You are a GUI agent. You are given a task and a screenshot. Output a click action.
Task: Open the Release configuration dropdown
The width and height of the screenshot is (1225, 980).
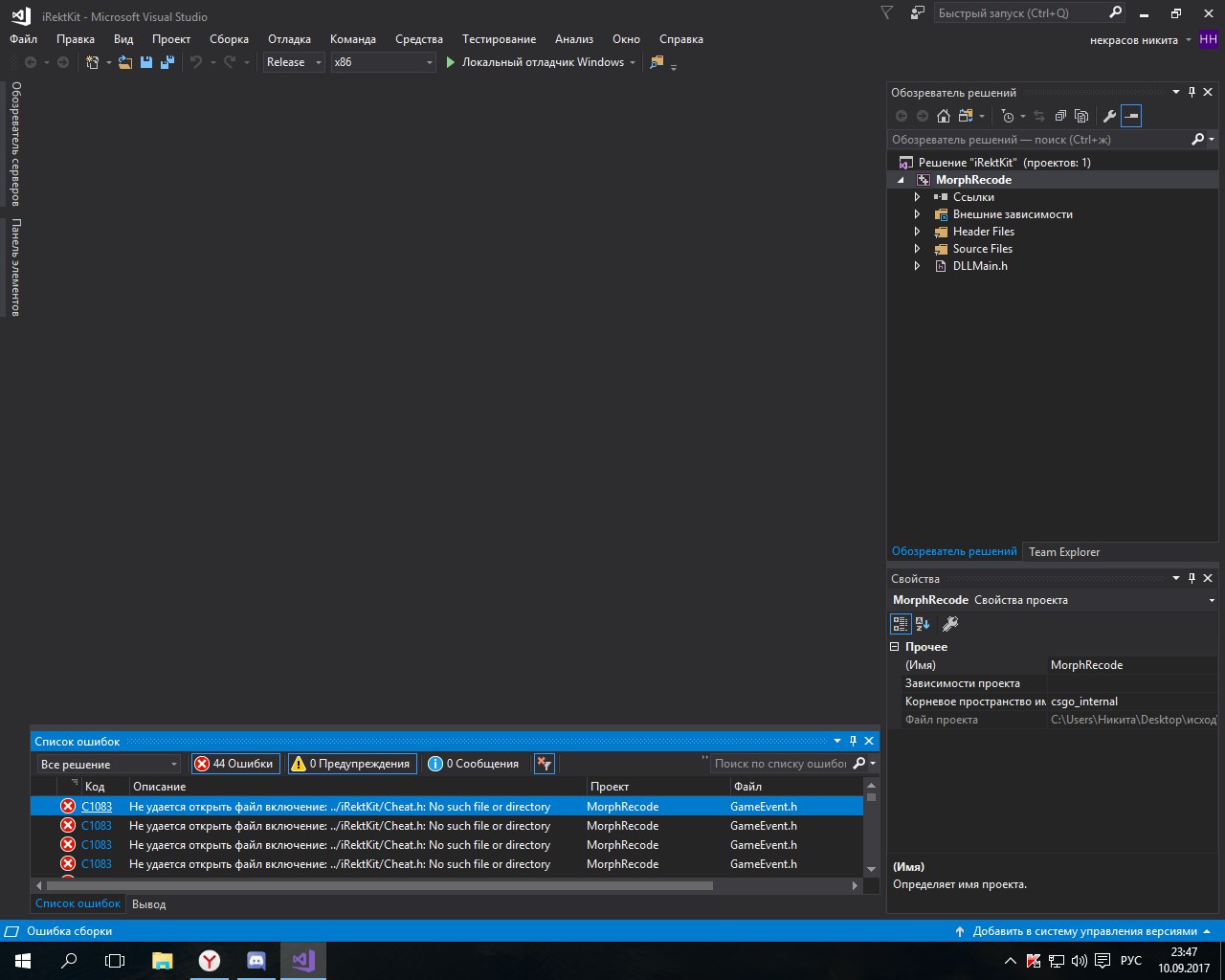point(294,62)
